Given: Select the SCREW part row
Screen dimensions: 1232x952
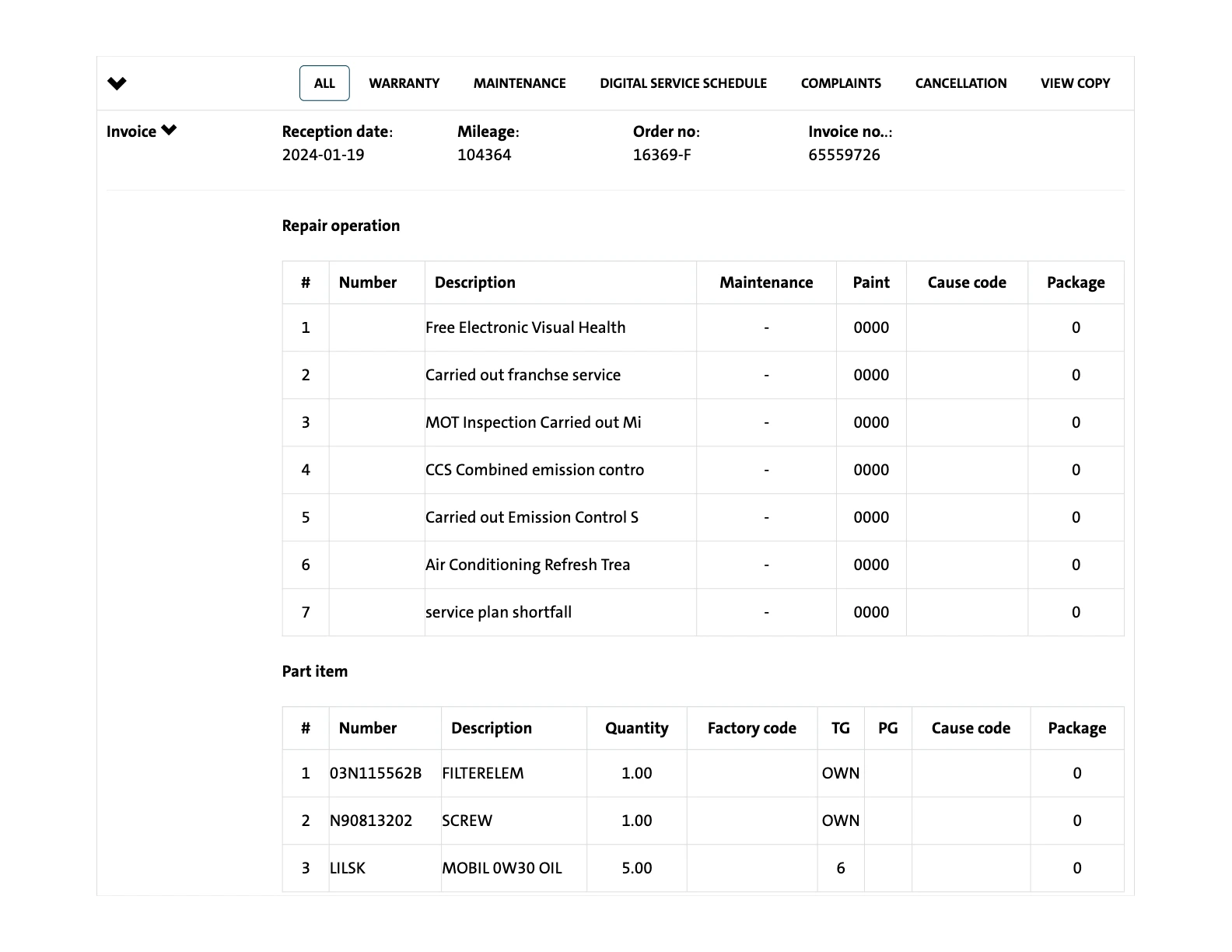Looking at the screenshot, I should click(x=467, y=821).
